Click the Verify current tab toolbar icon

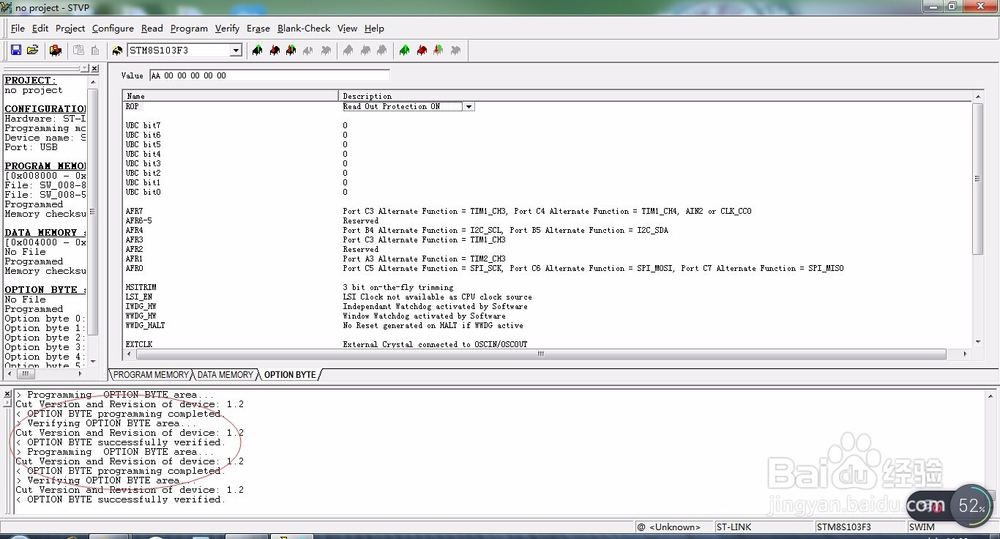coord(291,50)
